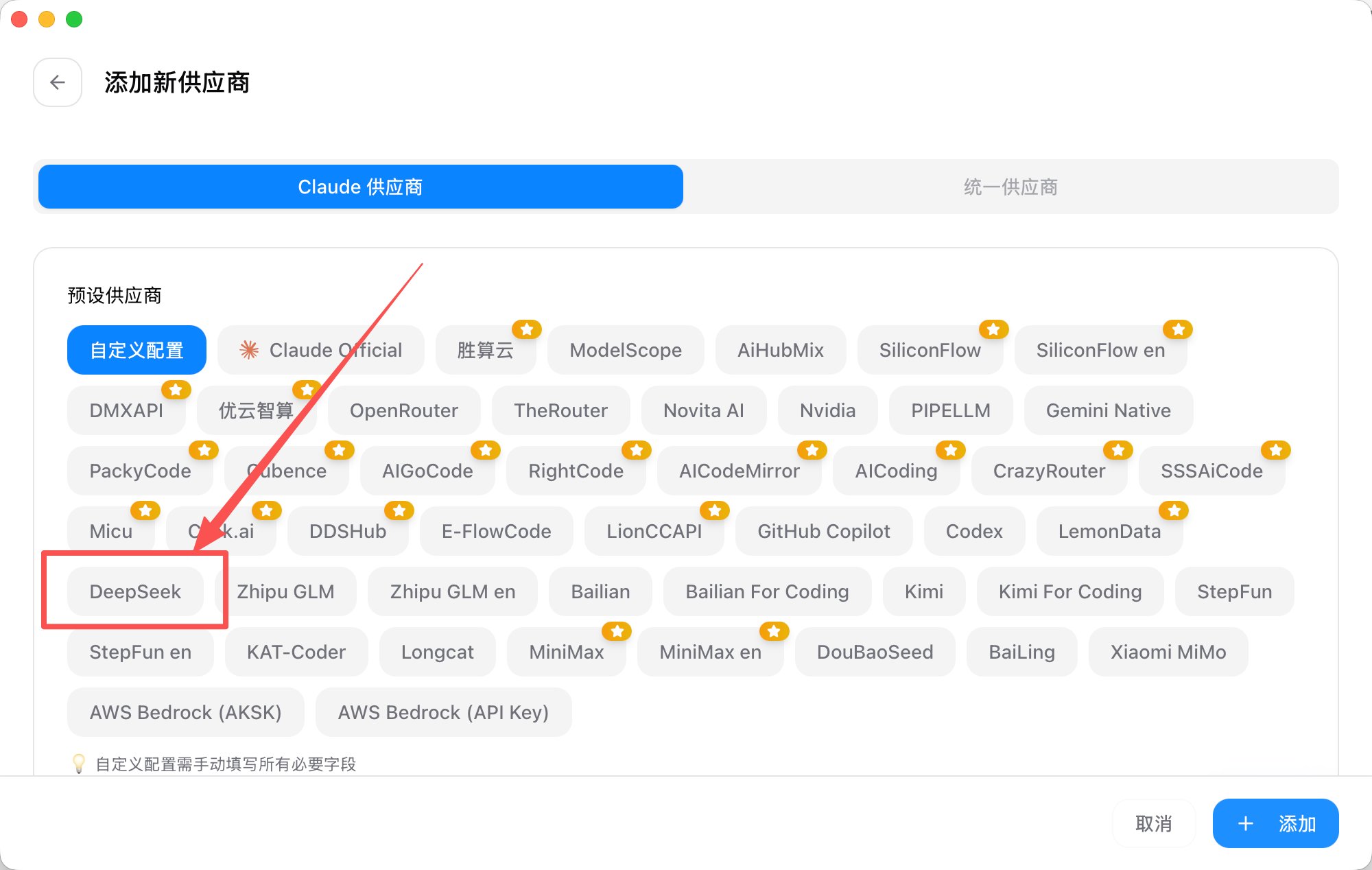This screenshot has height=870, width=1372.
Task: Select the Nvidia provider
Action: point(828,410)
